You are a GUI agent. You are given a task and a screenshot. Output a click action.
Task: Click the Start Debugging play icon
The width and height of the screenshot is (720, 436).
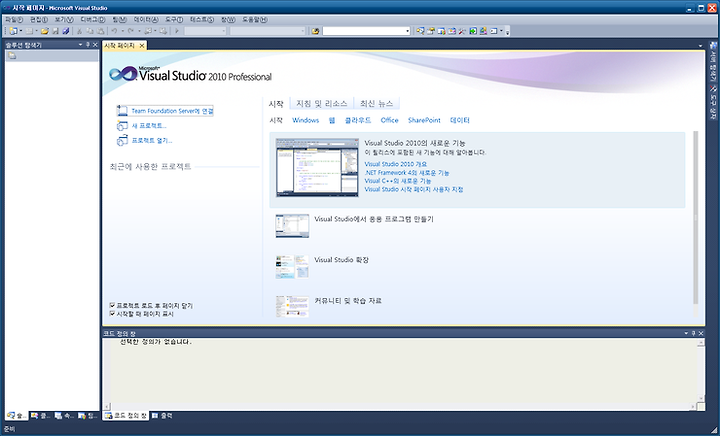(x=177, y=31)
